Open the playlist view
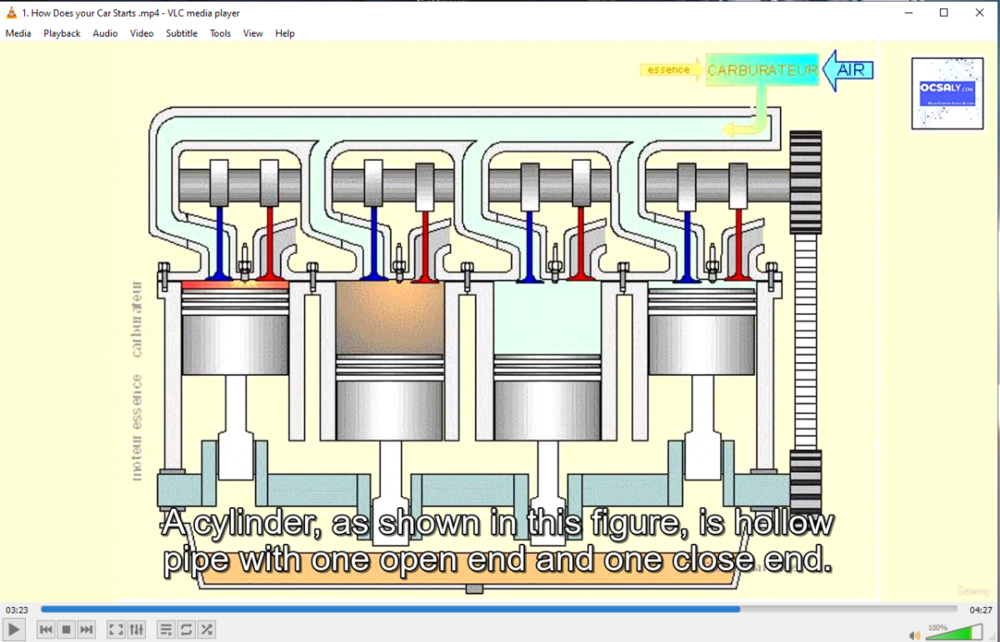This screenshot has width=1000, height=642. coord(166,629)
